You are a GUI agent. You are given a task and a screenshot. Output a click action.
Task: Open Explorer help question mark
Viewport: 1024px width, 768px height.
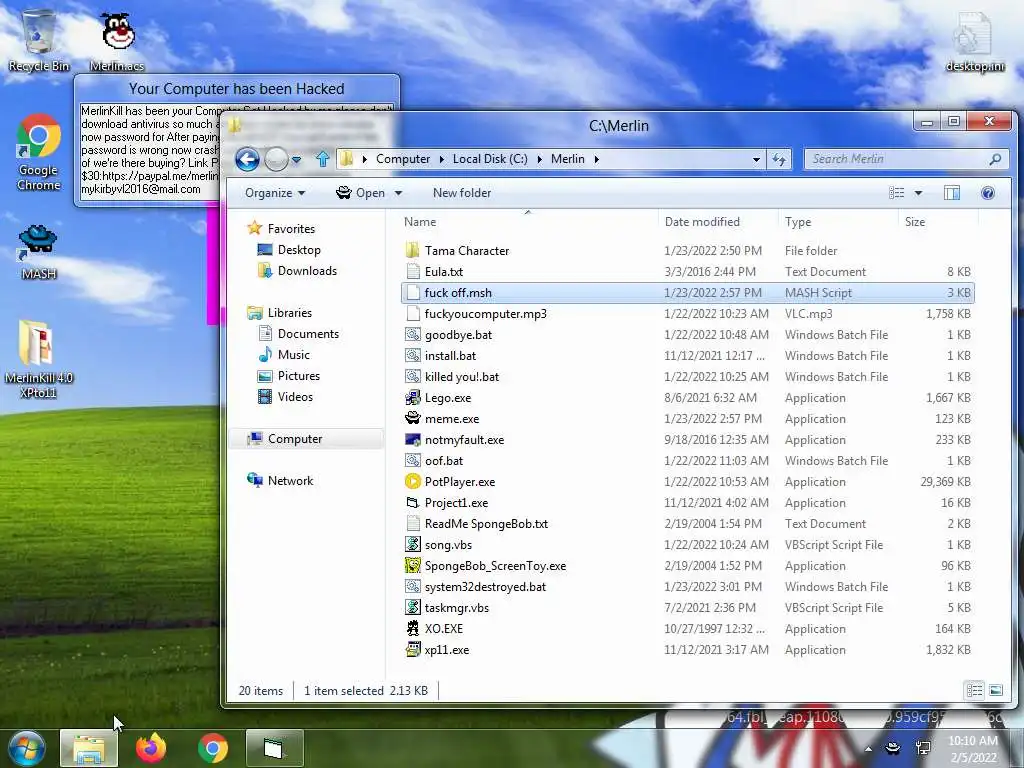(x=987, y=193)
